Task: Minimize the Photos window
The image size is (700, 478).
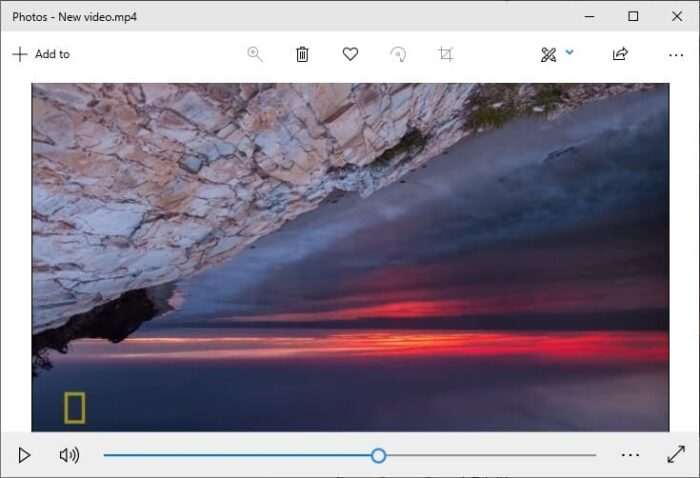Action: pyautogui.click(x=589, y=17)
